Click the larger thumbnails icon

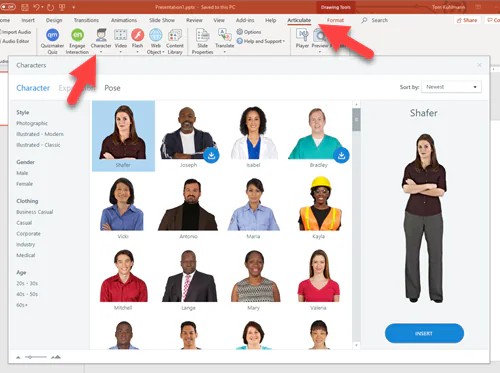point(56,357)
